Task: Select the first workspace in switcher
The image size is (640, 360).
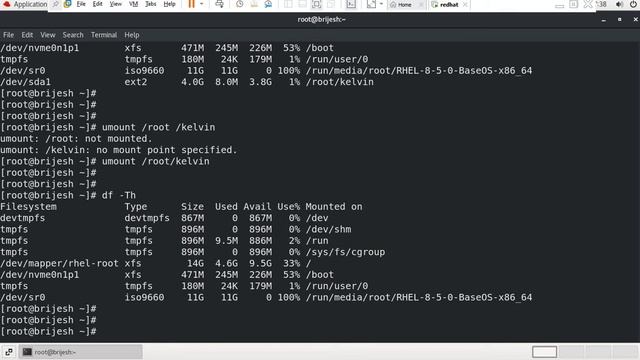Action: [x=544, y=352]
